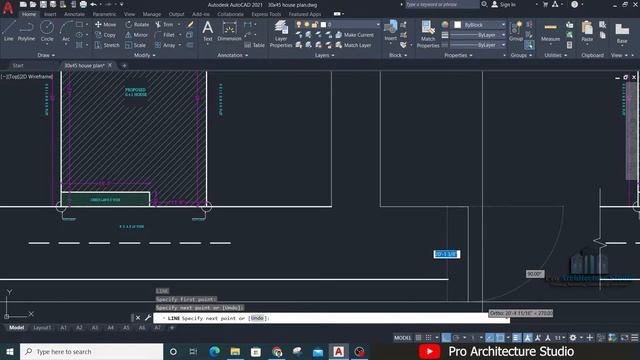Activate the Move command
The width and height of the screenshot is (640, 360).
tap(106, 24)
